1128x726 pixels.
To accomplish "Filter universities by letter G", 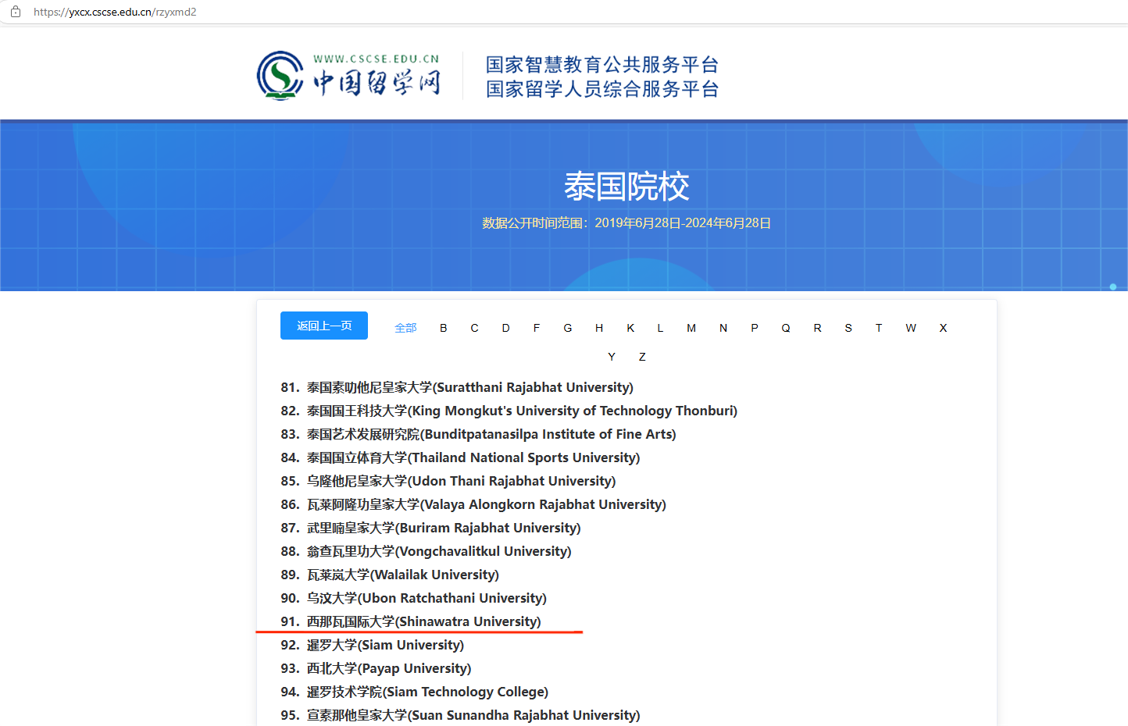I will click(568, 328).
